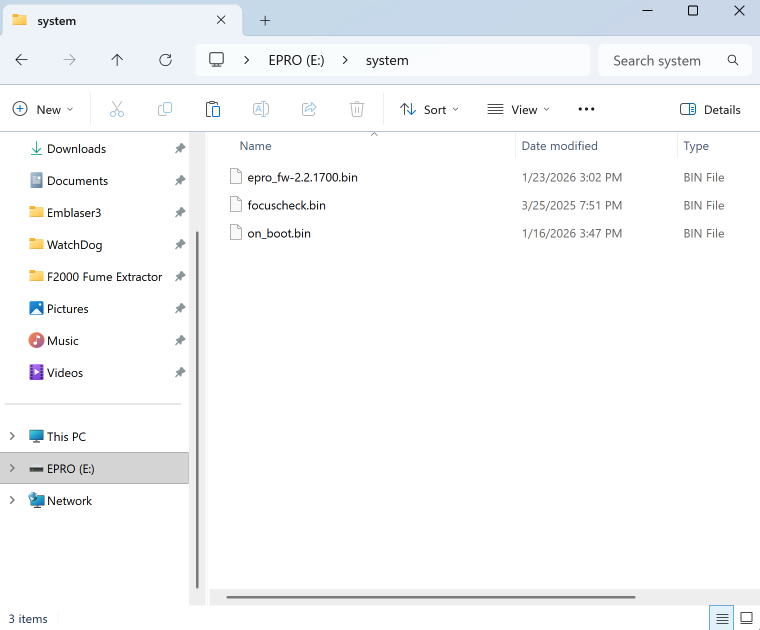This screenshot has height=630, width=760.
Task: Click the Cut scissors icon
Action: (x=117, y=109)
